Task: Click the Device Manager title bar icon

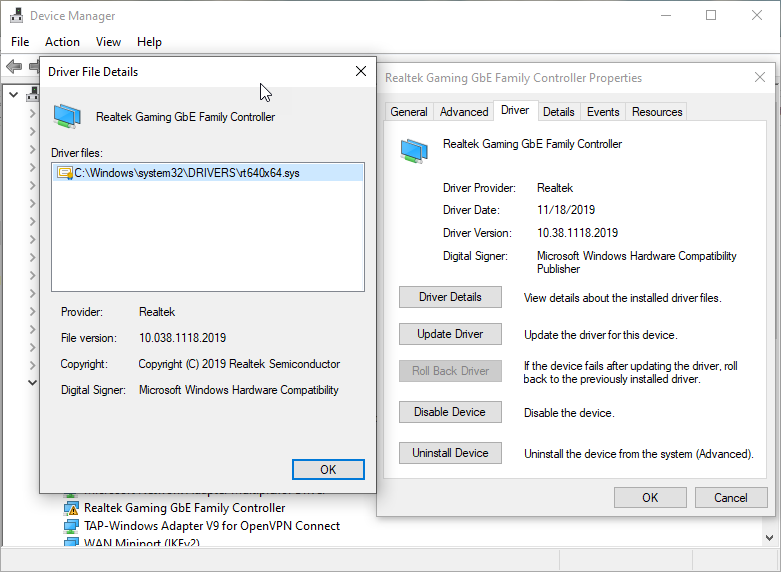Action: tap(16, 15)
